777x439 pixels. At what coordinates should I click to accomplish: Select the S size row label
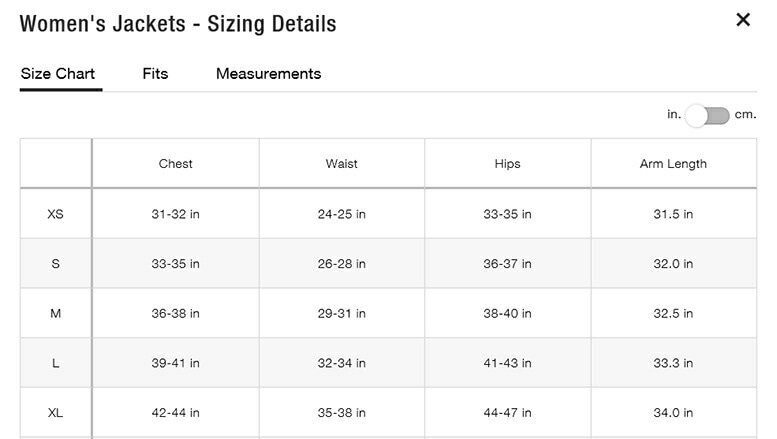56,264
